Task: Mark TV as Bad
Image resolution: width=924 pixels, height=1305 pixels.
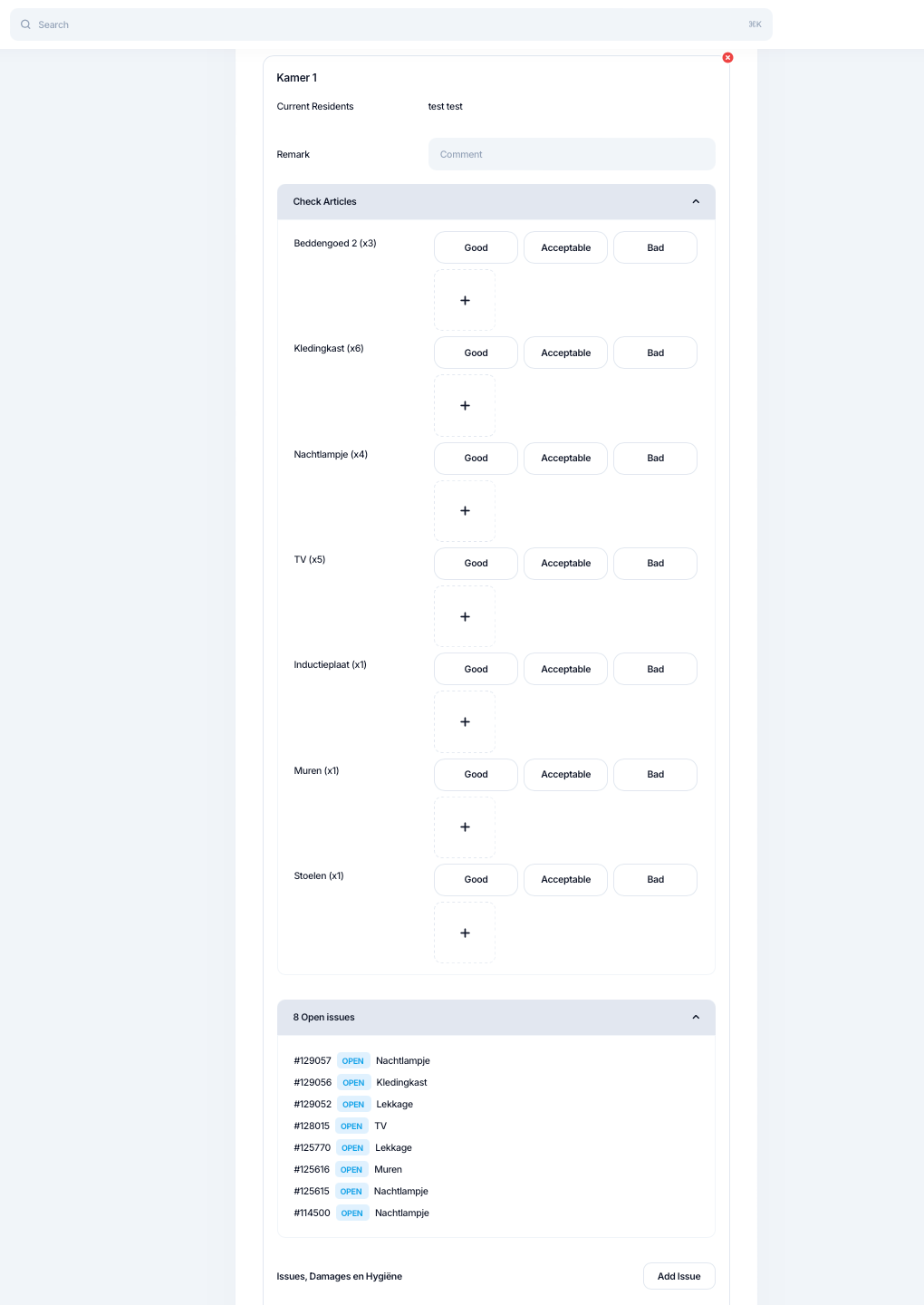Action: click(x=655, y=563)
